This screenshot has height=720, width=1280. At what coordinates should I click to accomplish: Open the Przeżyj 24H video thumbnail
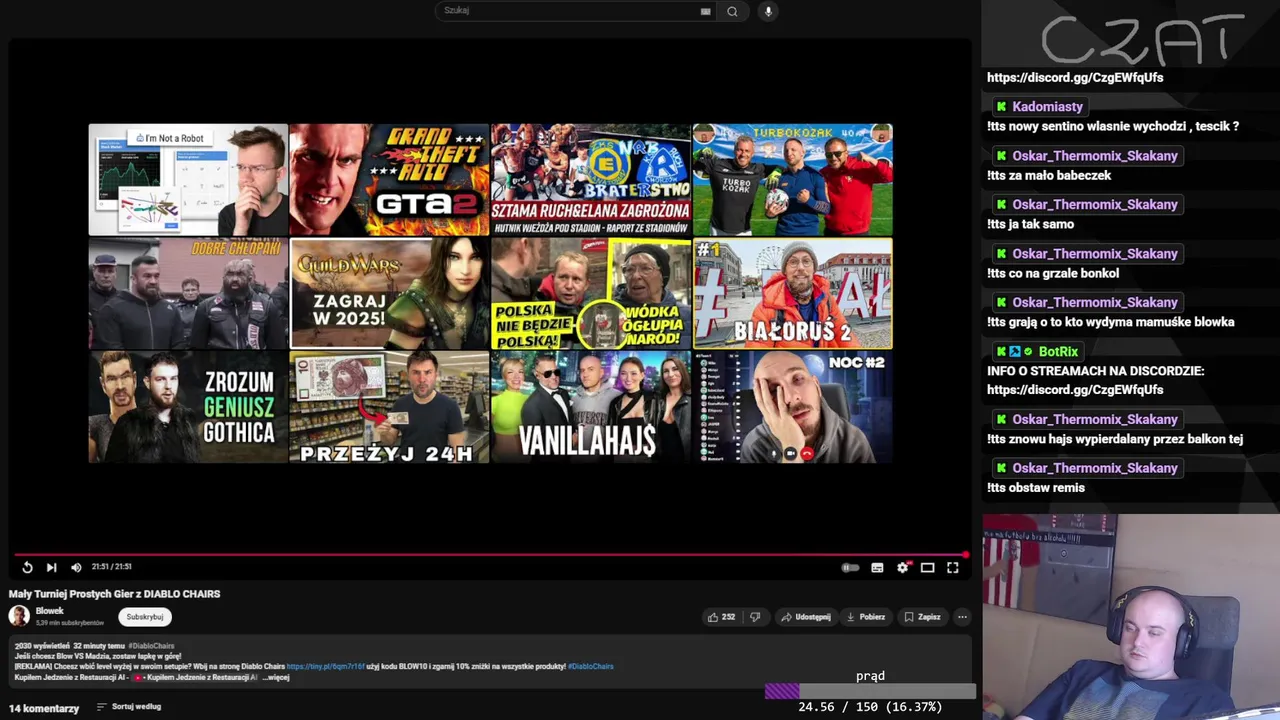[x=389, y=407]
